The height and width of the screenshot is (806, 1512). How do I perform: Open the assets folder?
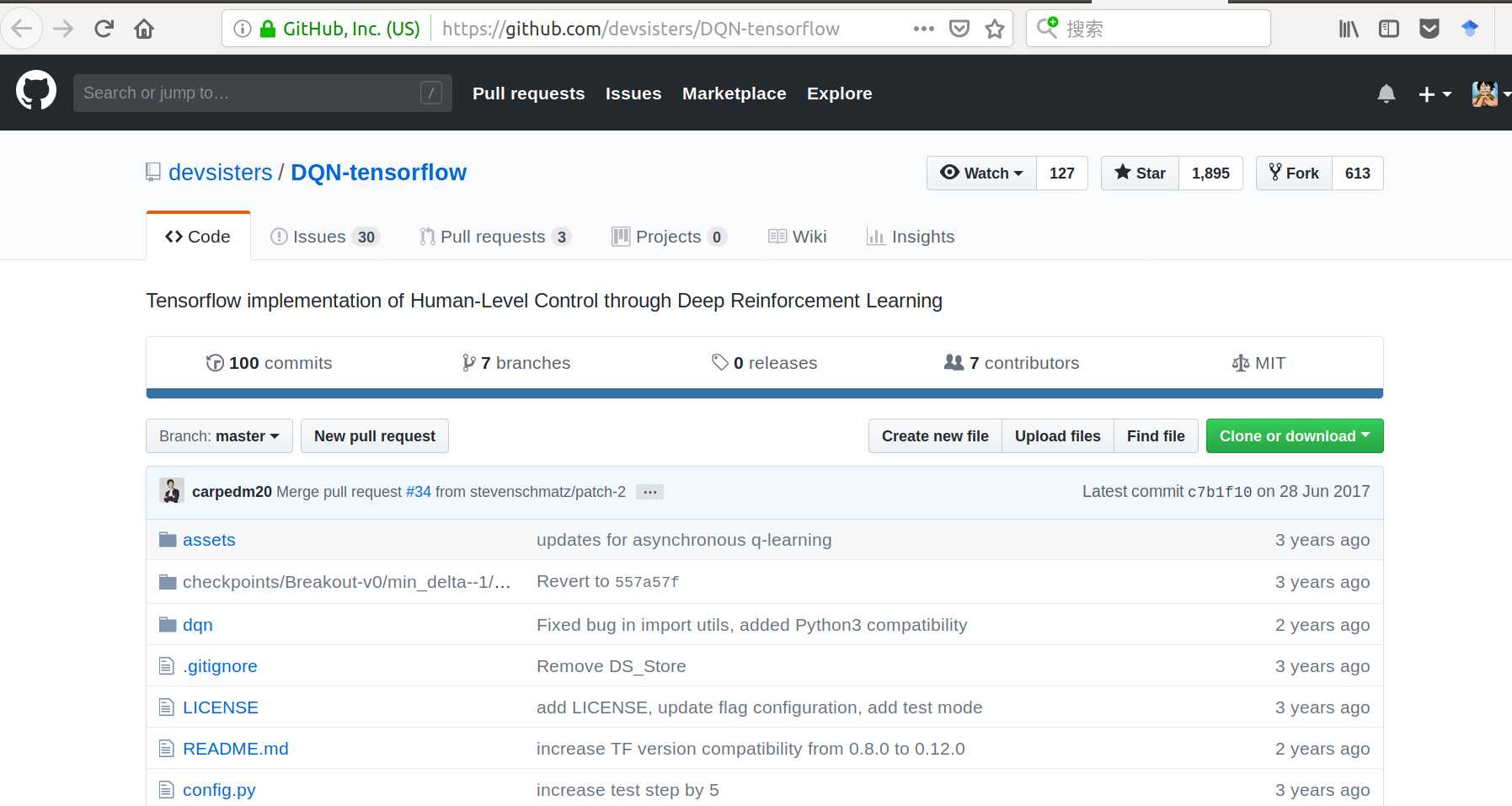click(x=209, y=540)
